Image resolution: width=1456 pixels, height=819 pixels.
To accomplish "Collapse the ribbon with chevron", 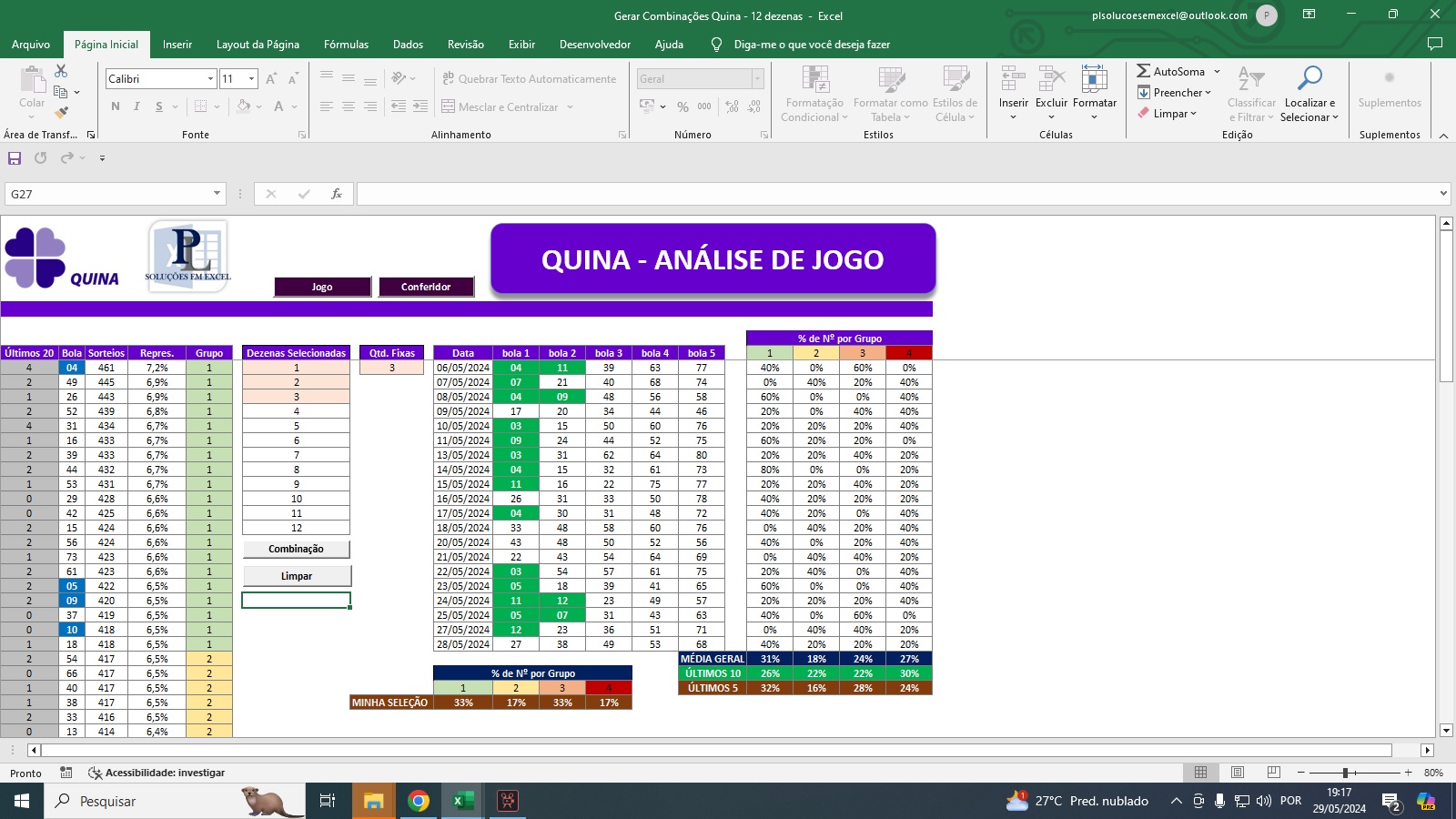I will click(x=1443, y=135).
